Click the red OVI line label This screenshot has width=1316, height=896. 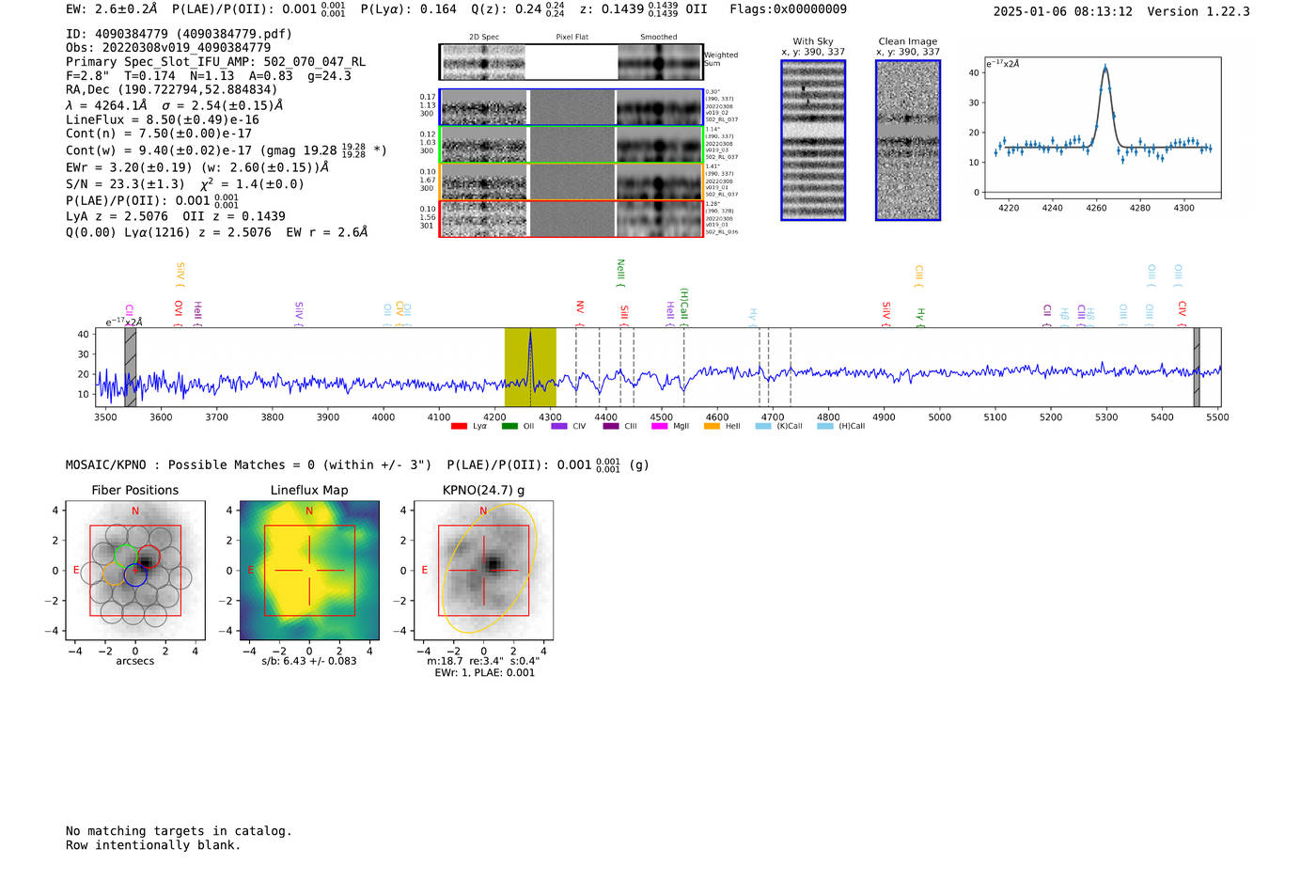(179, 313)
